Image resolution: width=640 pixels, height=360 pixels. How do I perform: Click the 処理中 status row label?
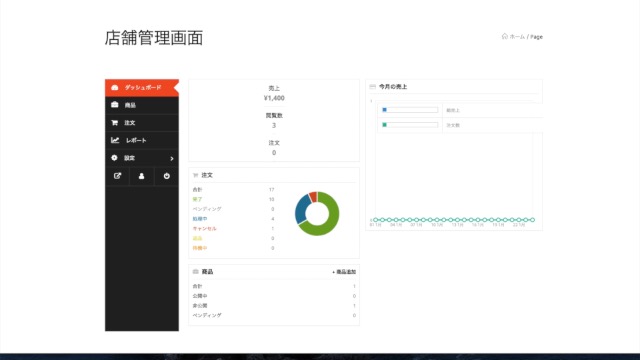[x=200, y=219]
